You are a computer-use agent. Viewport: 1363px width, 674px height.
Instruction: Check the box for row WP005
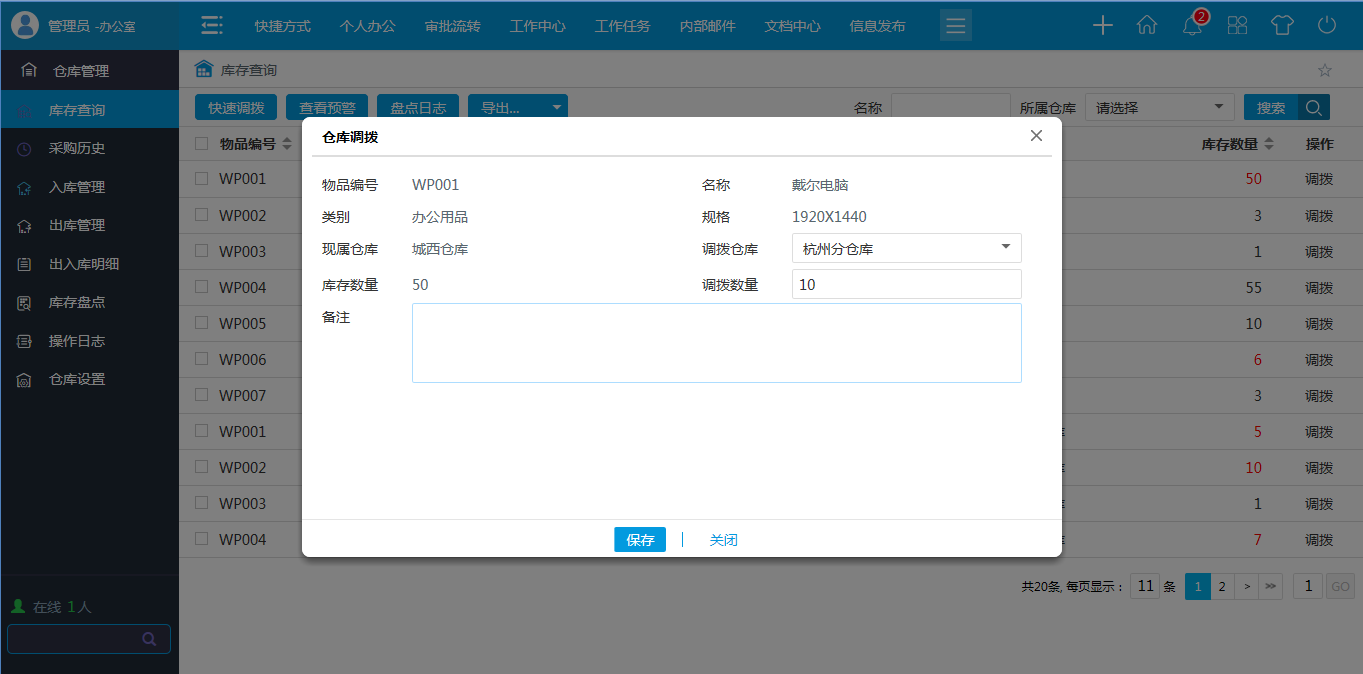(201, 323)
